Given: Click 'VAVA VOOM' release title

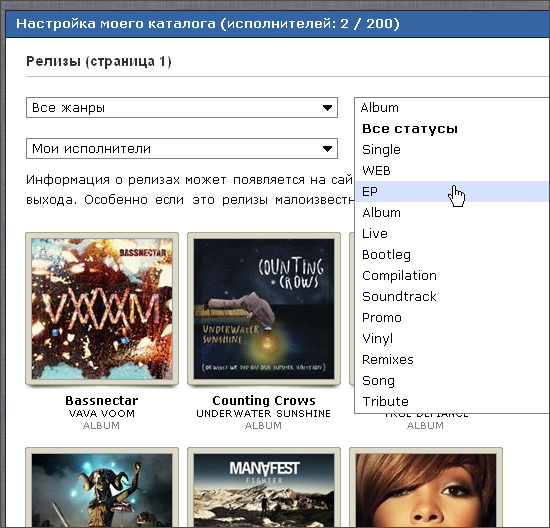Looking at the screenshot, I should coord(102,414).
